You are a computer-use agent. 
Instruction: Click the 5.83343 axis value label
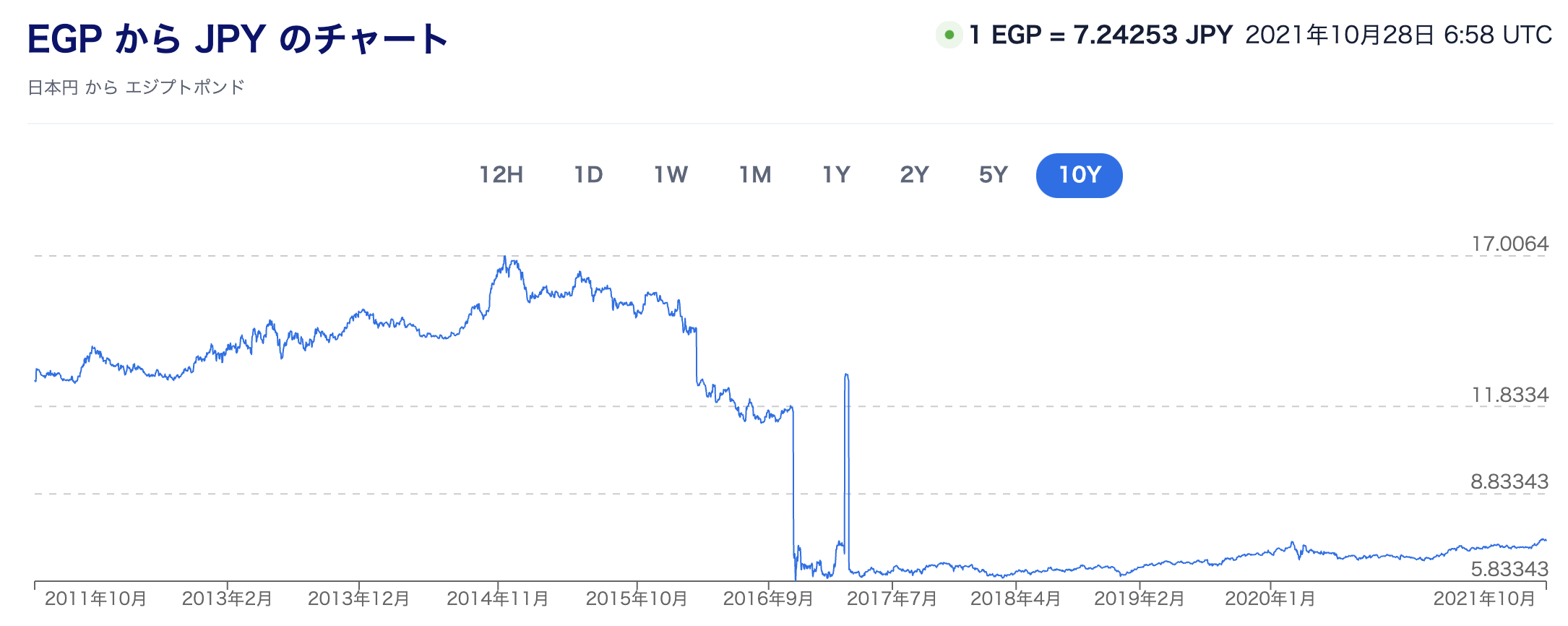coord(1509,570)
